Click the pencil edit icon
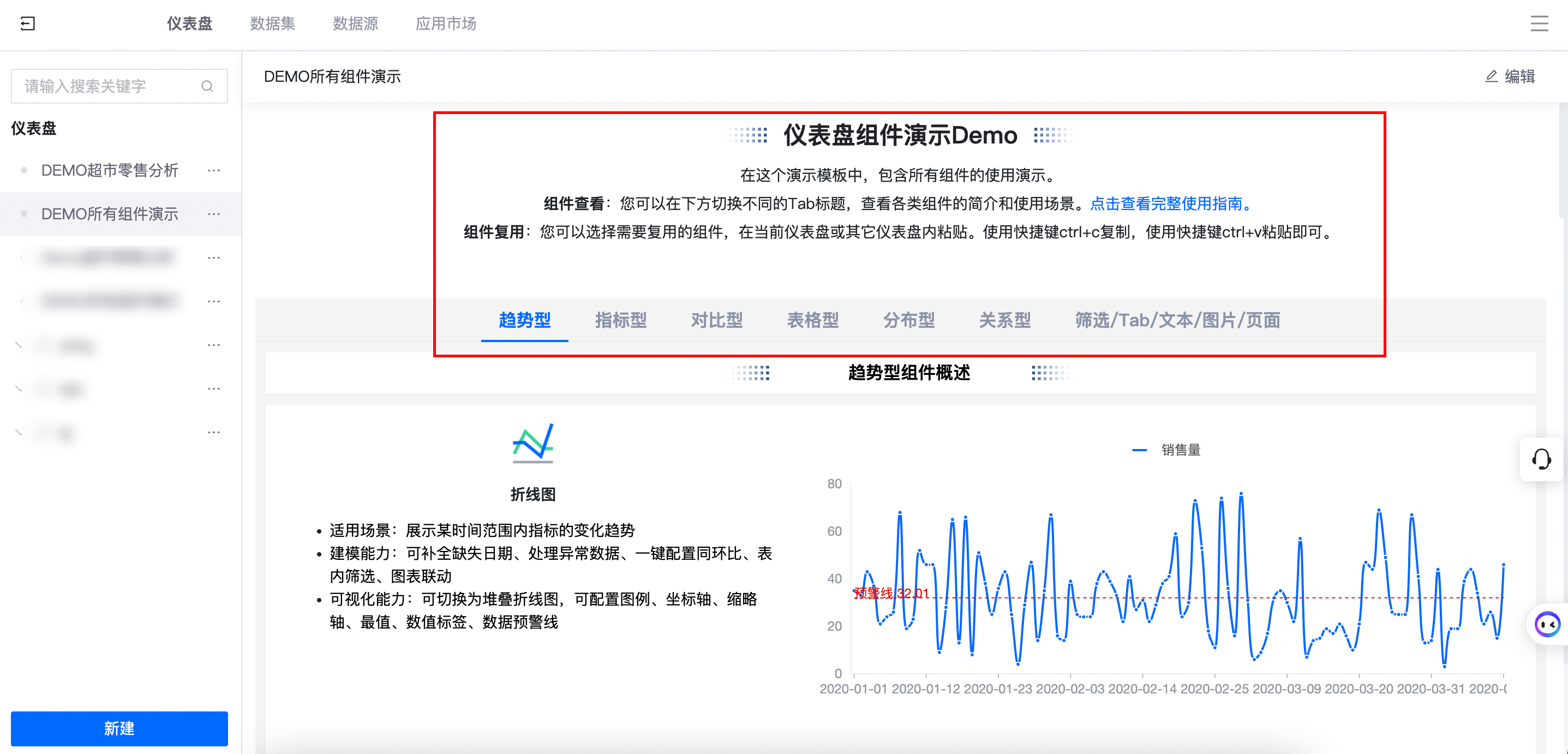 coord(1491,76)
